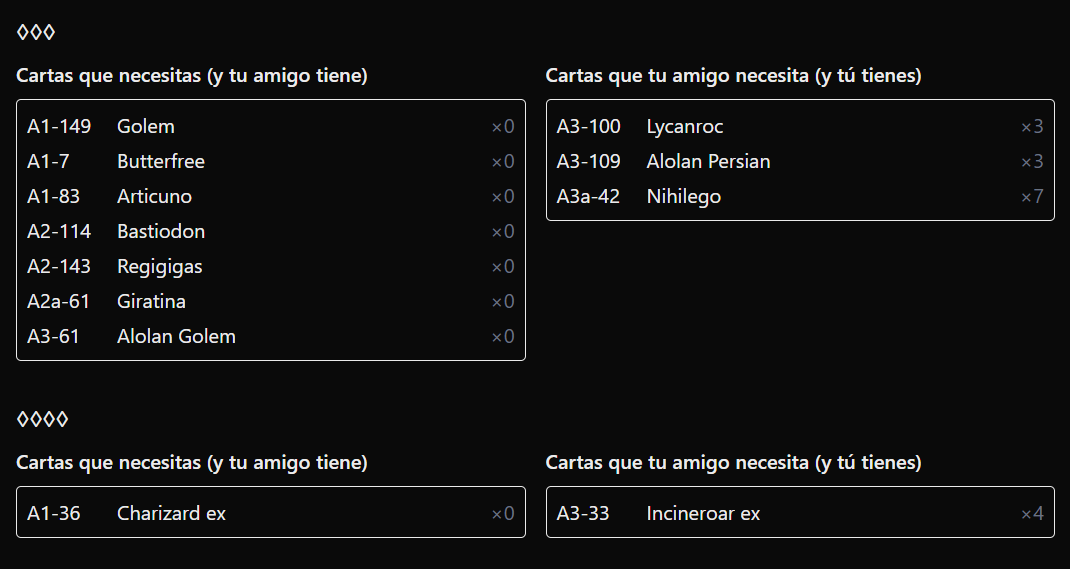The height and width of the screenshot is (569, 1070).
Task: Click the Regigigas A2-143 entry
Action: click(271, 267)
